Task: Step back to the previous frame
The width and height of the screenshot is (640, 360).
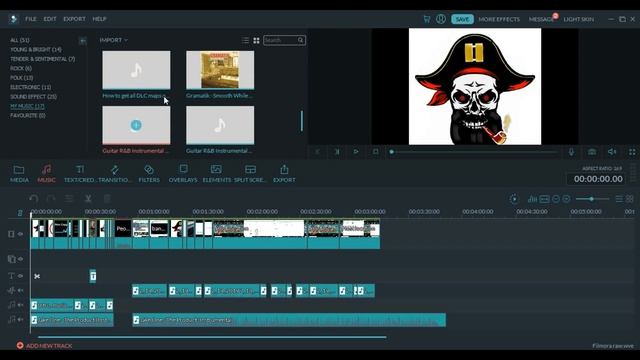Action: (x=317, y=151)
